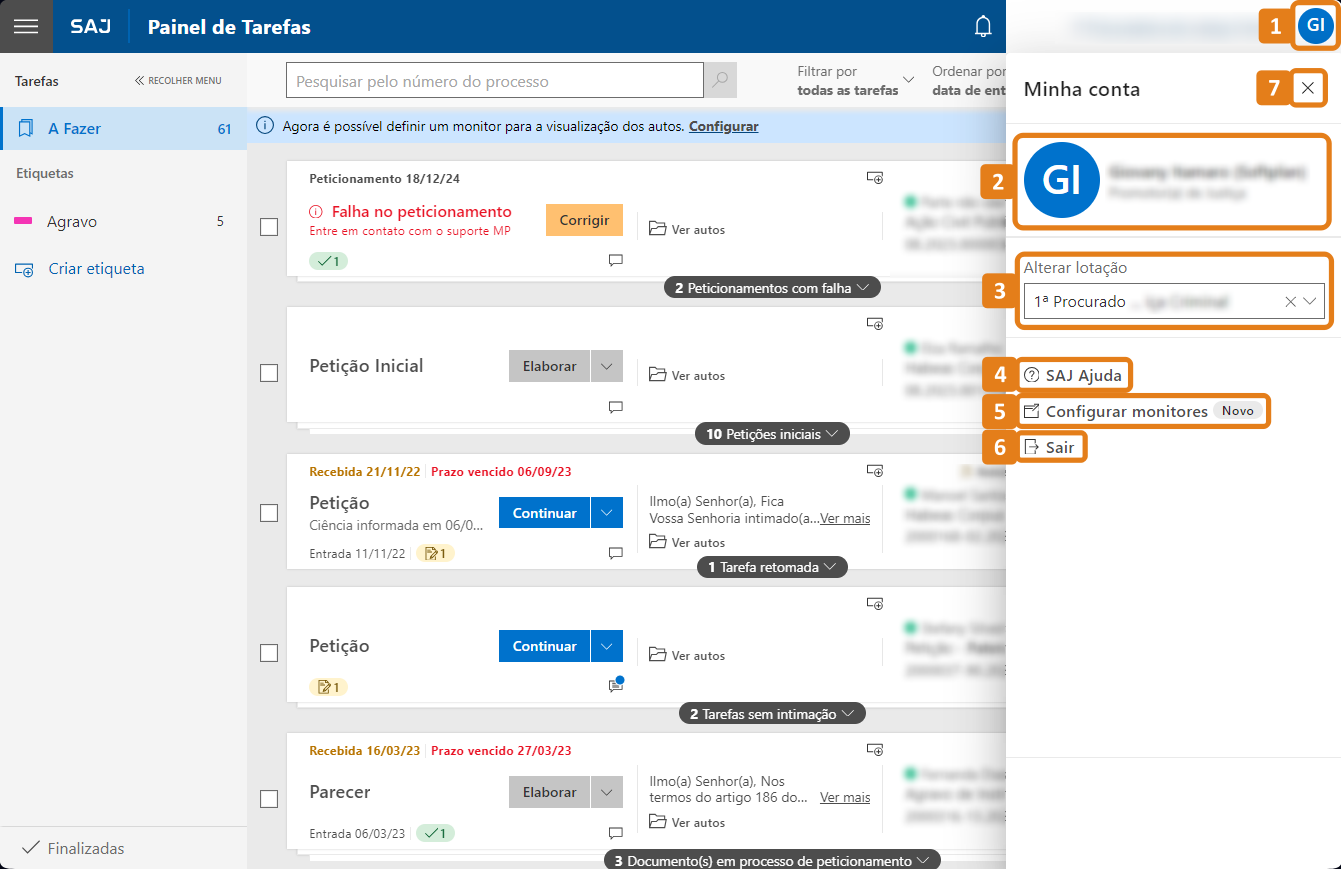Select the Petição Inicial task checkbox
This screenshot has height=869, width=1341.
click(269, 373)
